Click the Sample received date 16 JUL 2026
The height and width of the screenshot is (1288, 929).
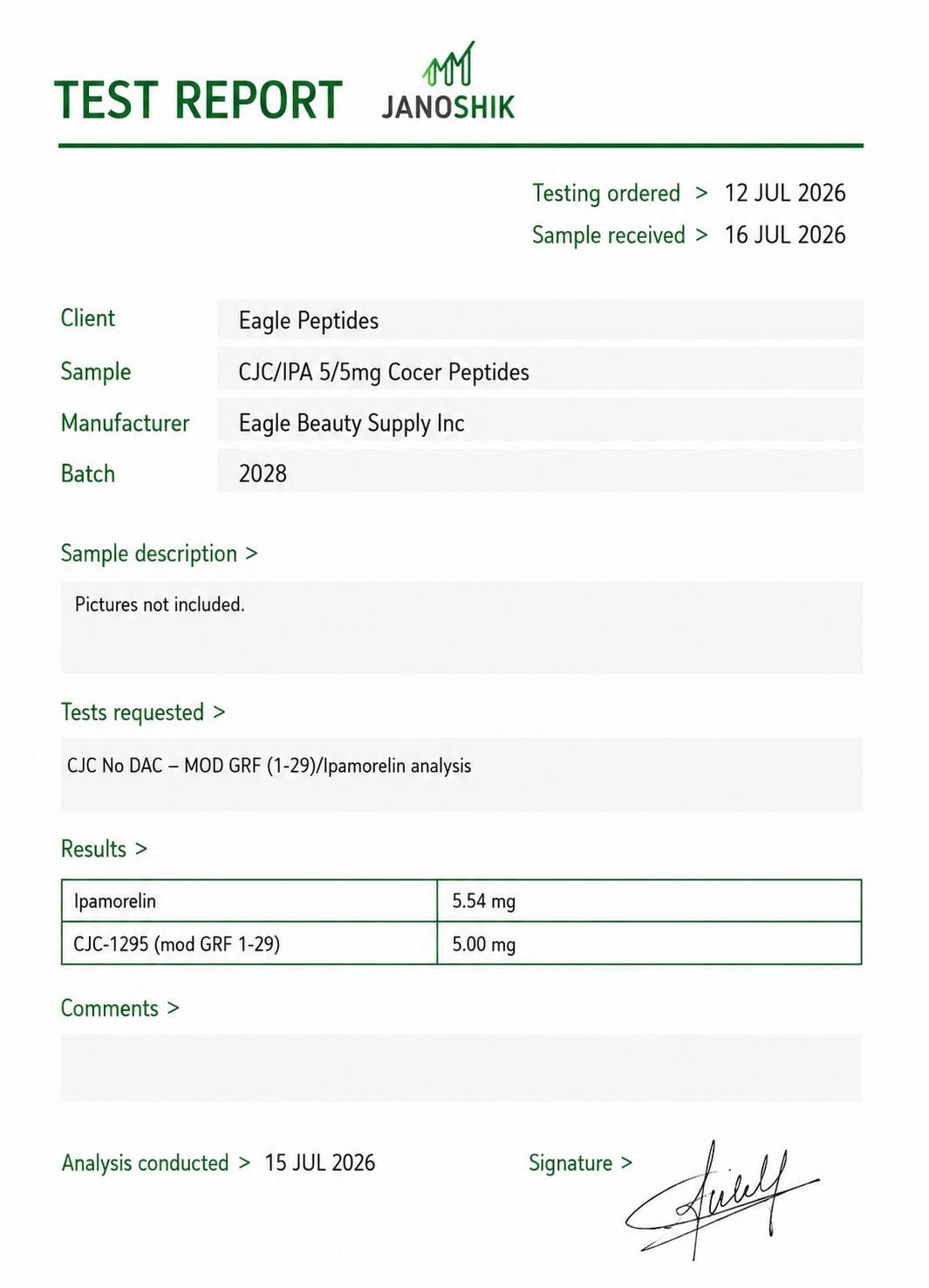785,235
